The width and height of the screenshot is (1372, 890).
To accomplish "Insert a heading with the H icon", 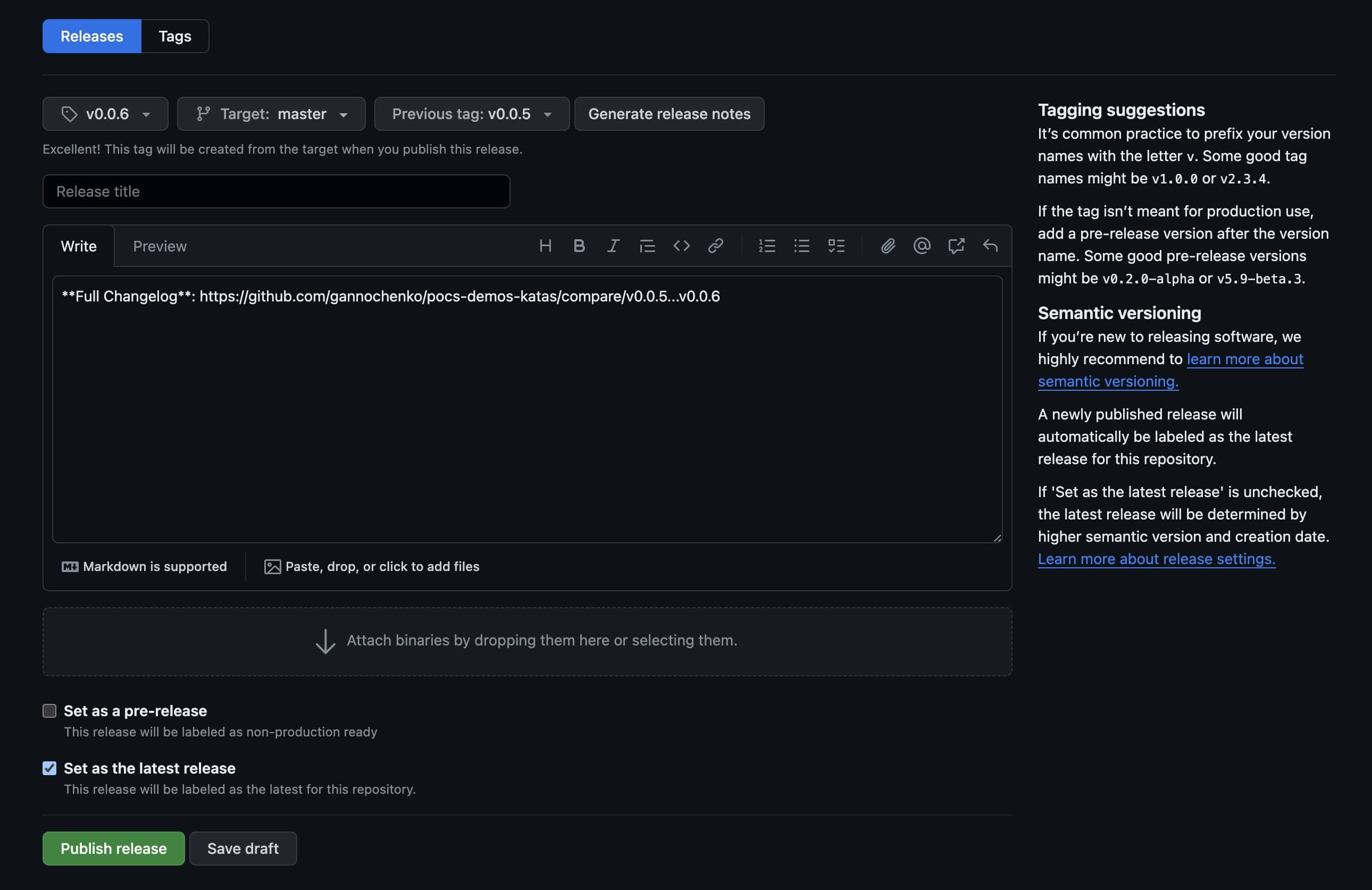I will [545, 246].
